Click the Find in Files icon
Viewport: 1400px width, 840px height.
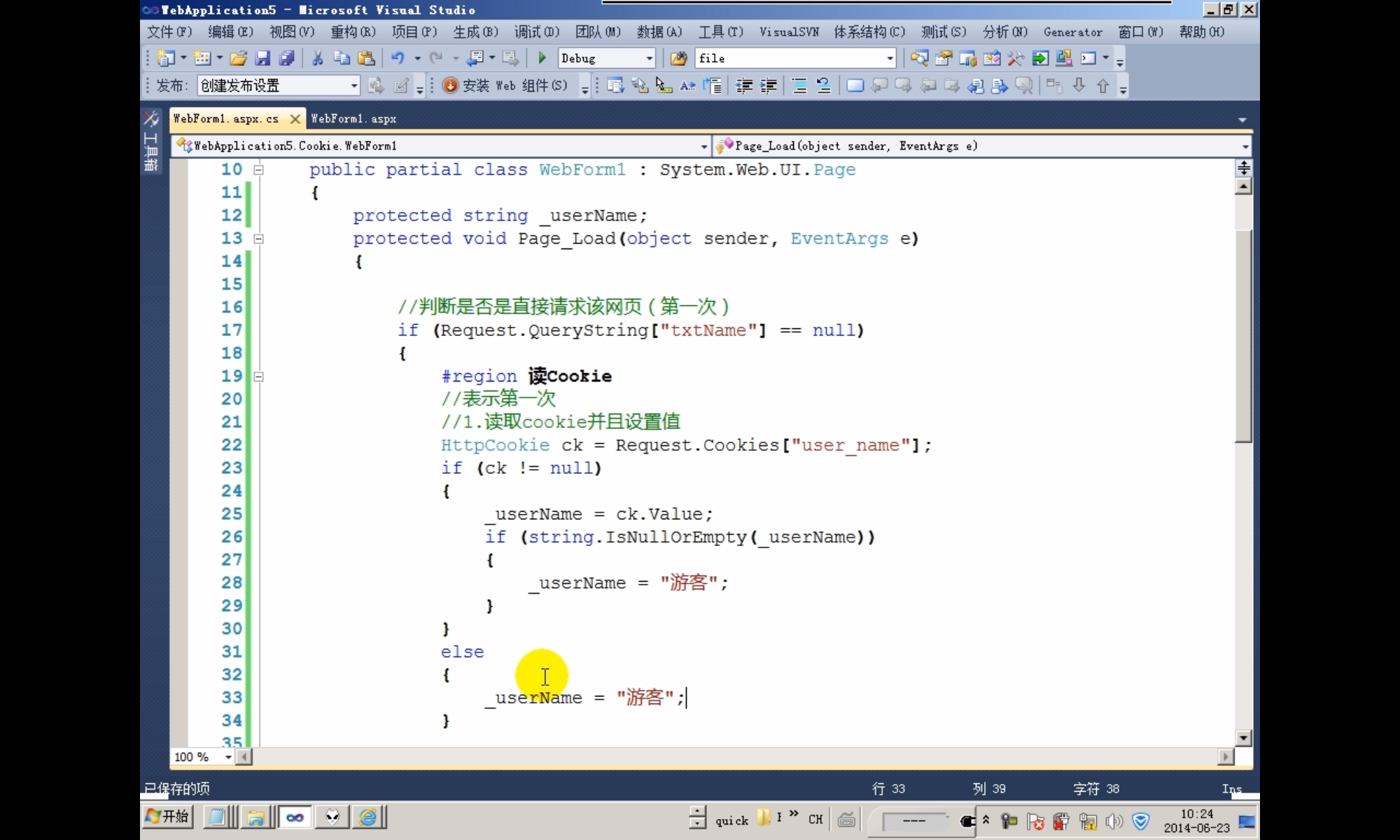coord(678,58)
